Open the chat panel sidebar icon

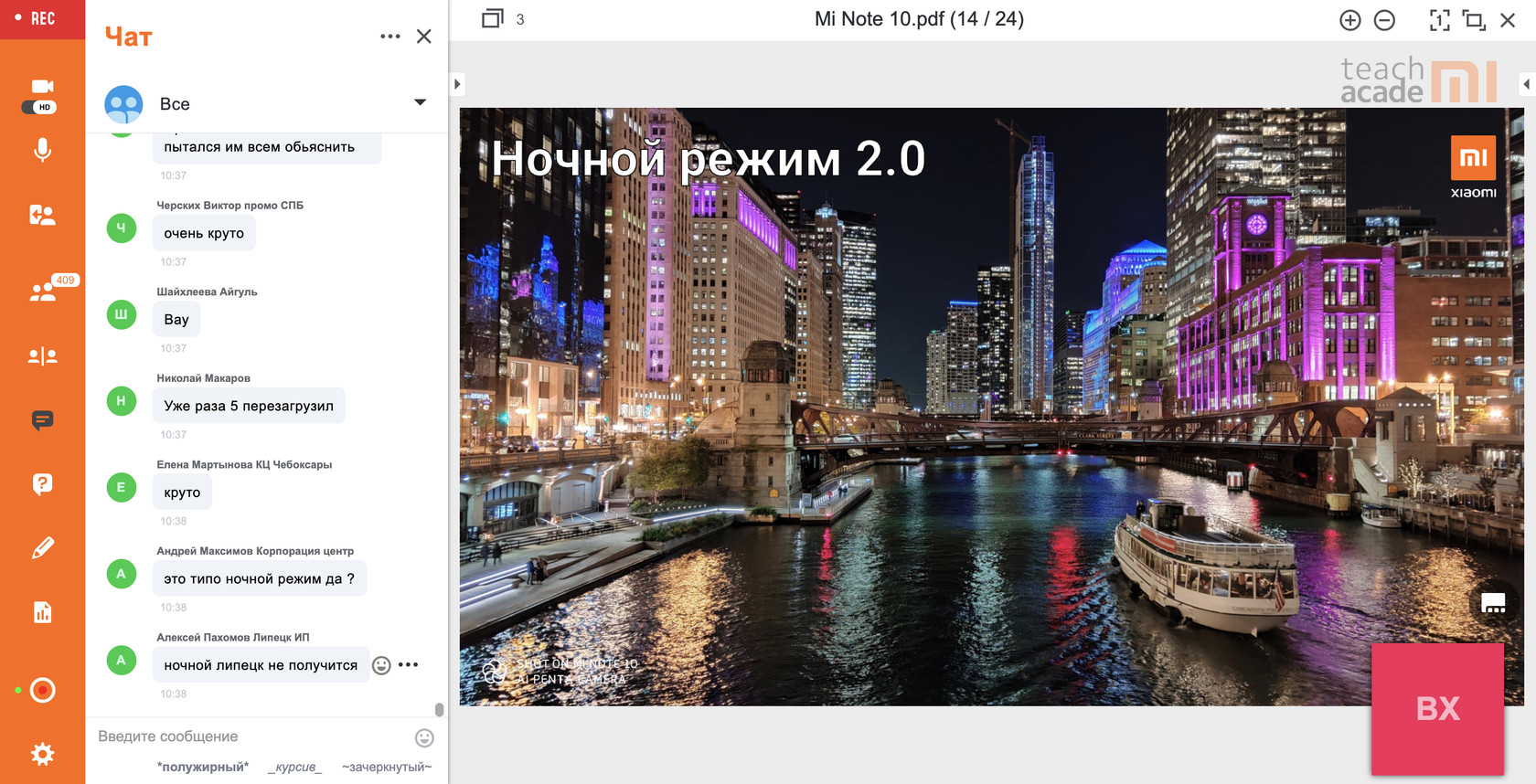pyautogui.click(x=42, y=420)
